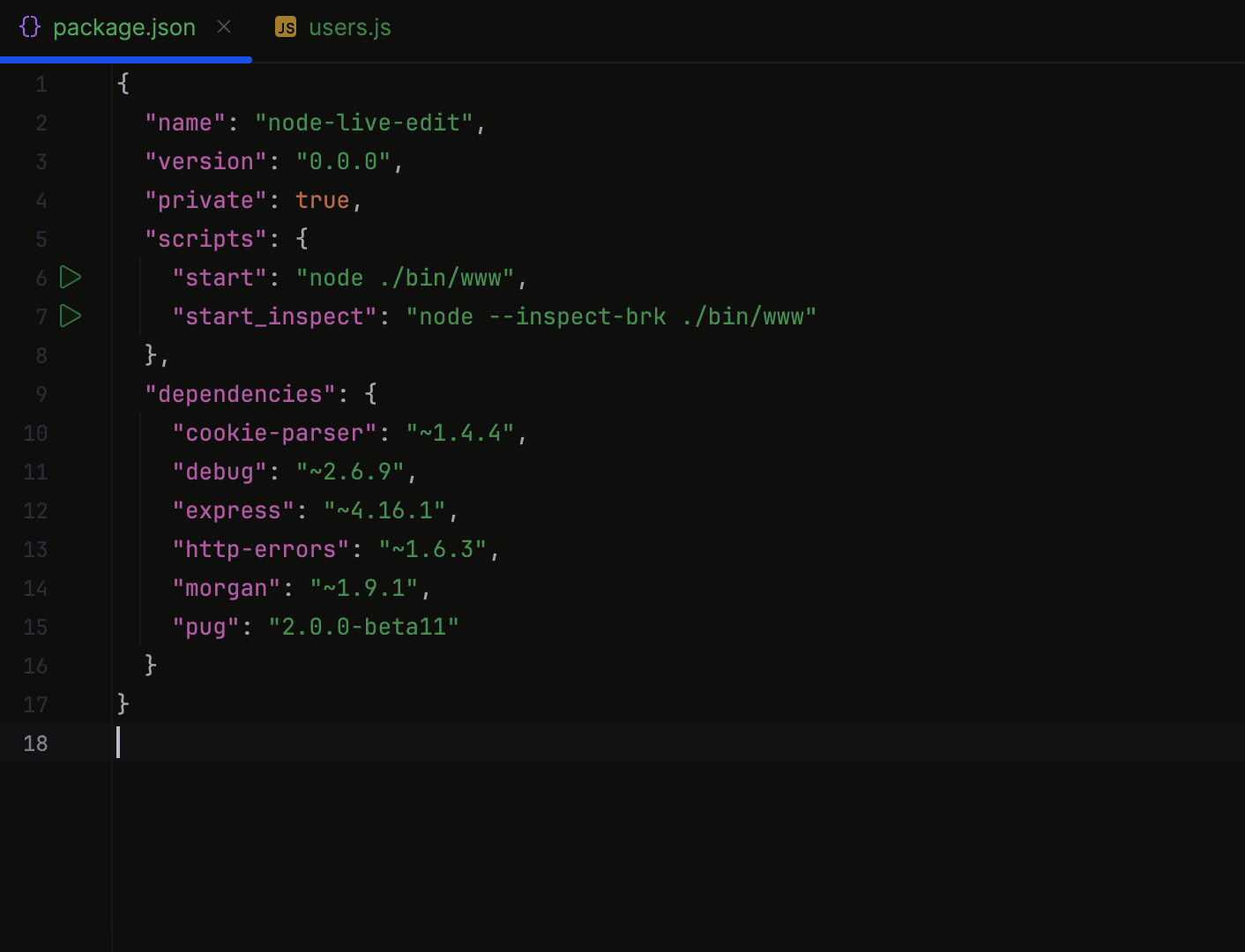Click the JSON braces icon on package.json tab

pos(29,26)
